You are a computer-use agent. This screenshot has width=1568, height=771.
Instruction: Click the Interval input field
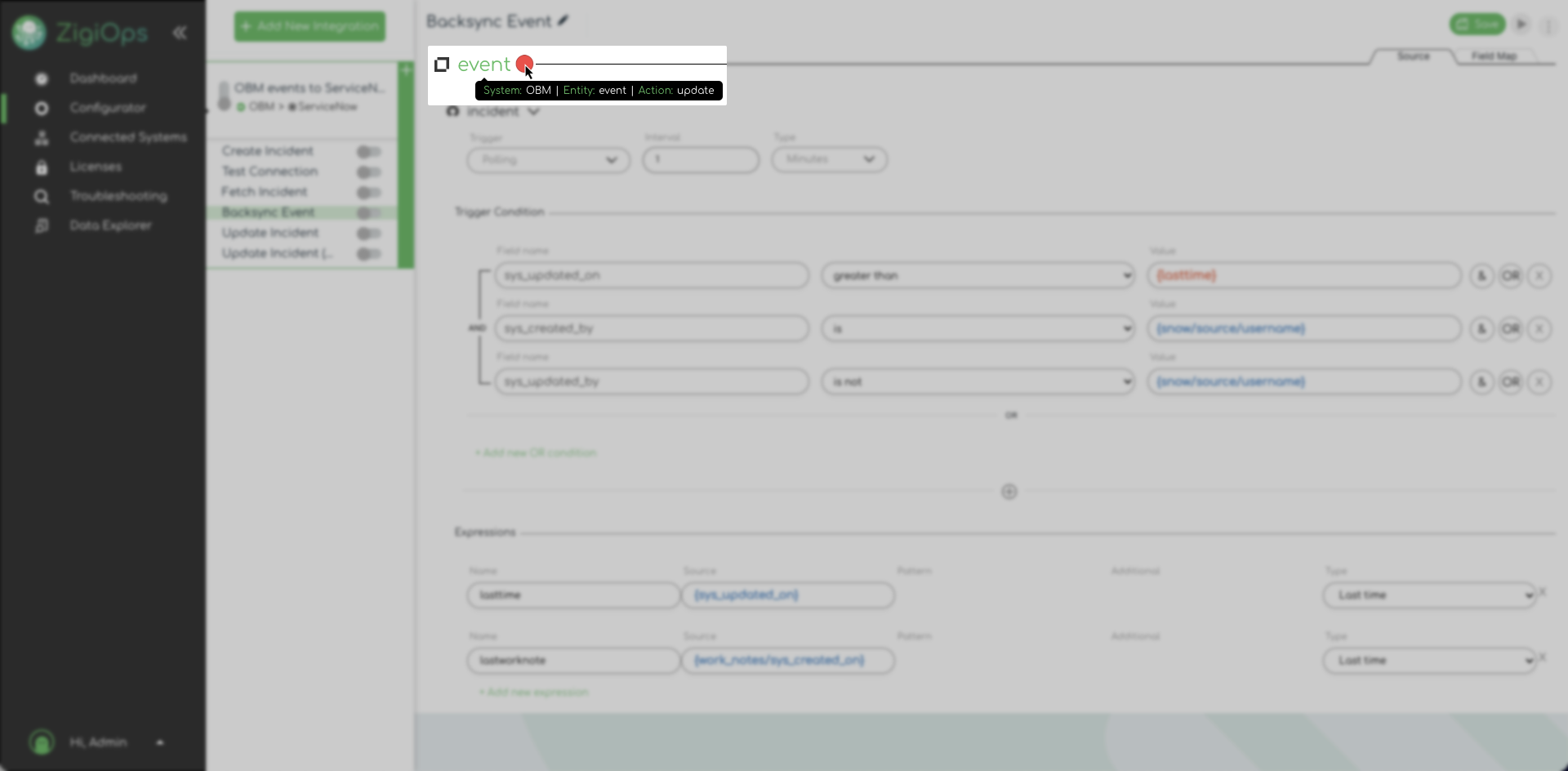tap(701, 160)
